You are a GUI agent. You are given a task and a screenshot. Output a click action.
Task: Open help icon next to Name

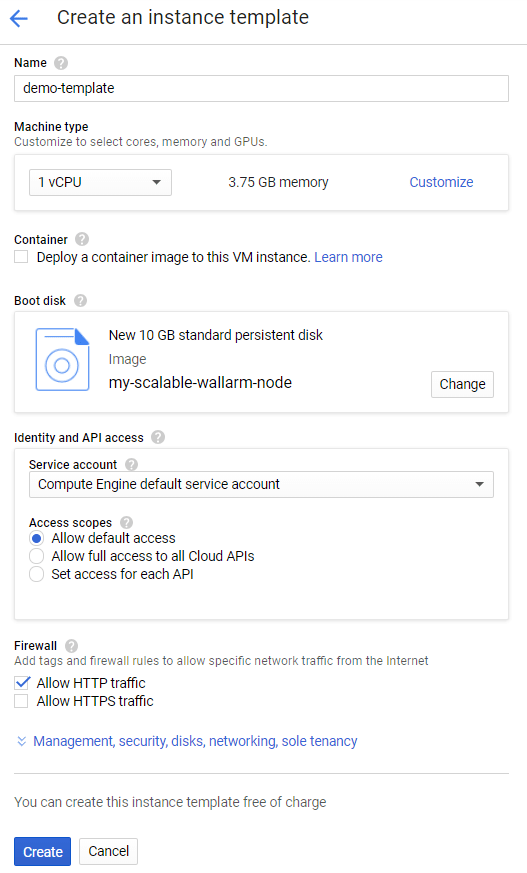[x=61, y=63]
